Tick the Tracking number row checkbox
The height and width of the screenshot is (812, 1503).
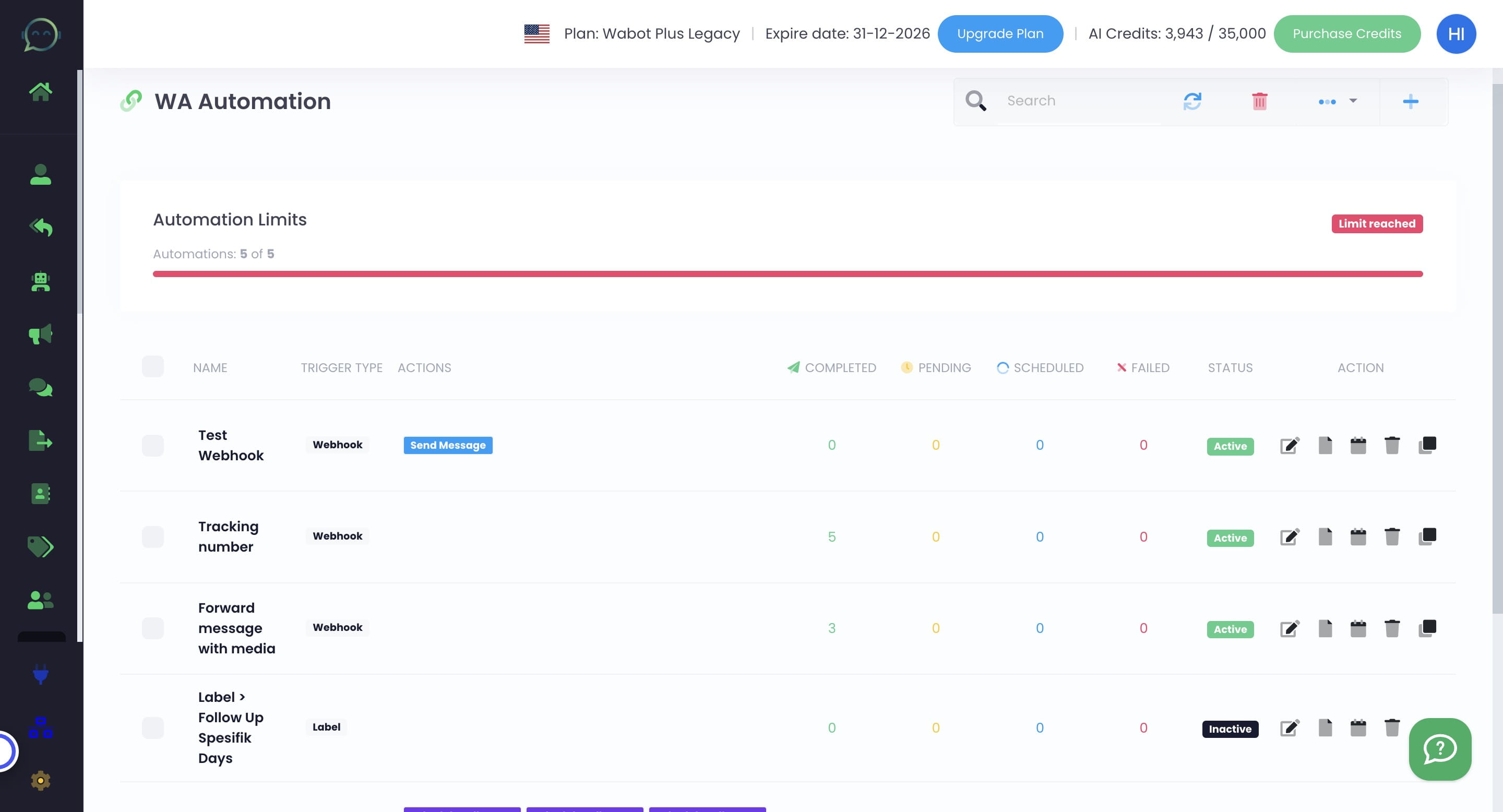153,536
